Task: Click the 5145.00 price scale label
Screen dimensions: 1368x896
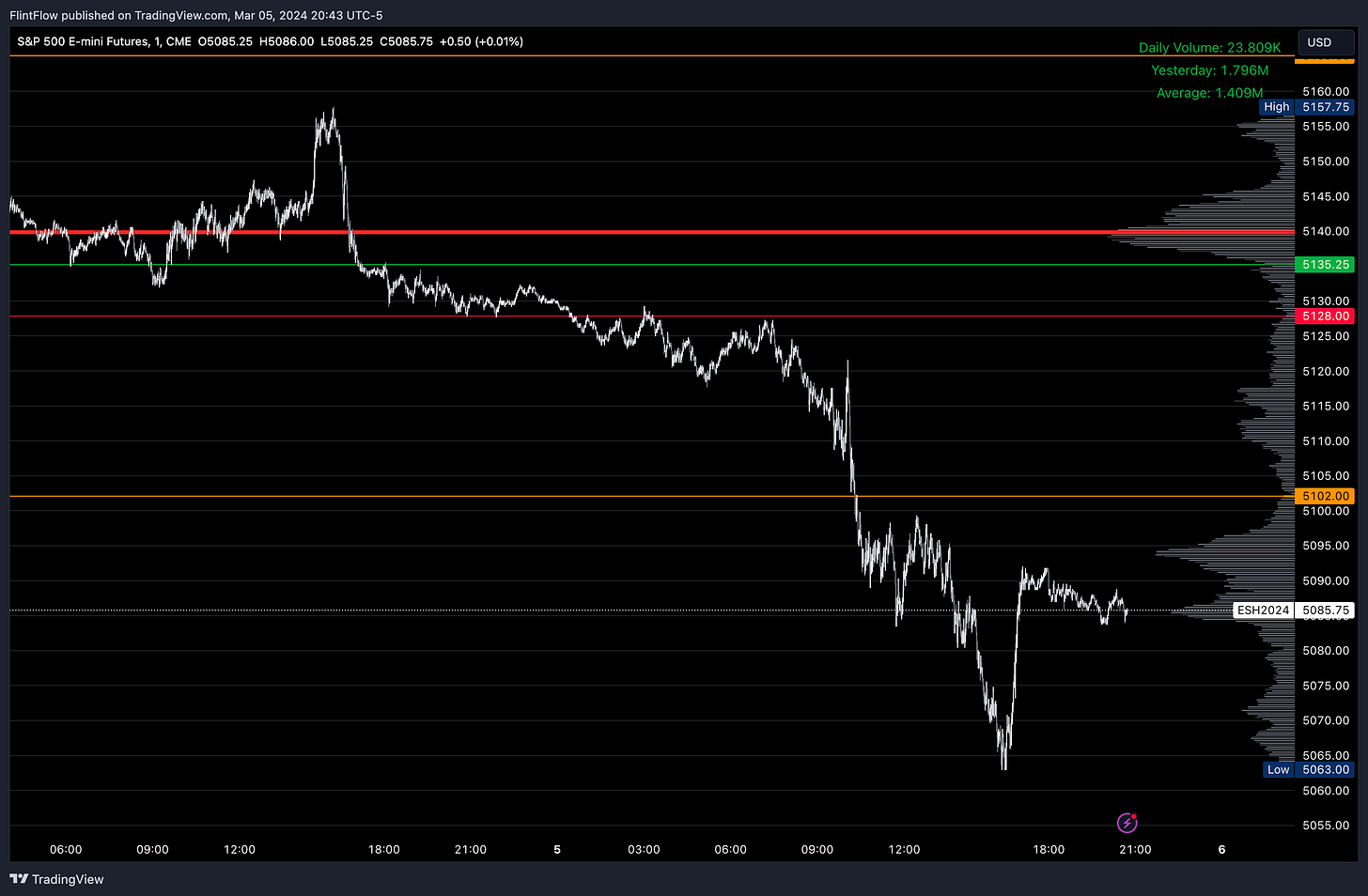Action: 1326,196
